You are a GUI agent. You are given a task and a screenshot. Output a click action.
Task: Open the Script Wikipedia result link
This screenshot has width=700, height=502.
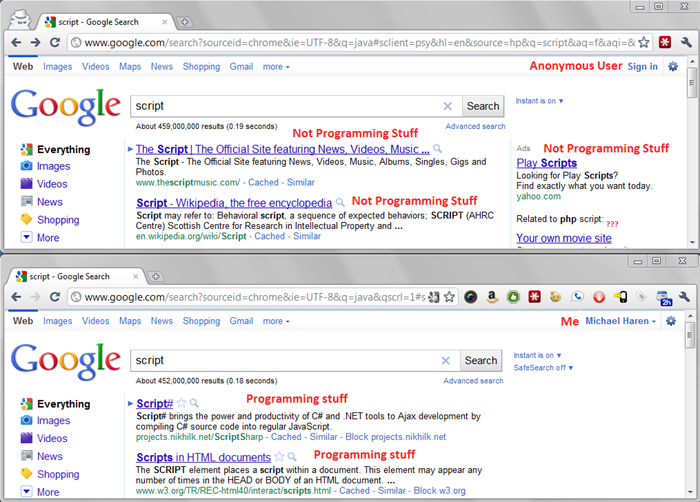coord(234,203)
